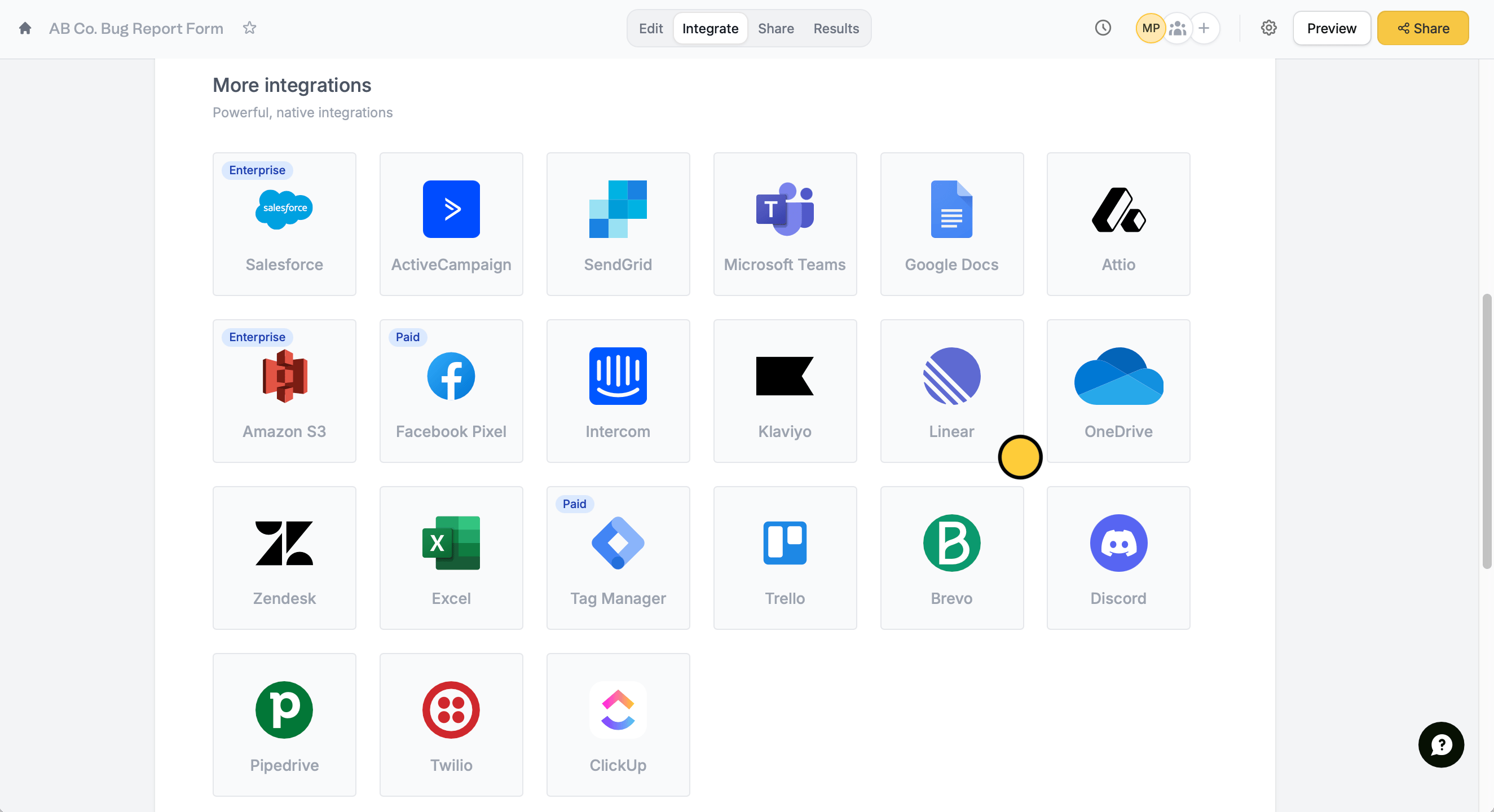Select the Brevo integration

[953, 558]
